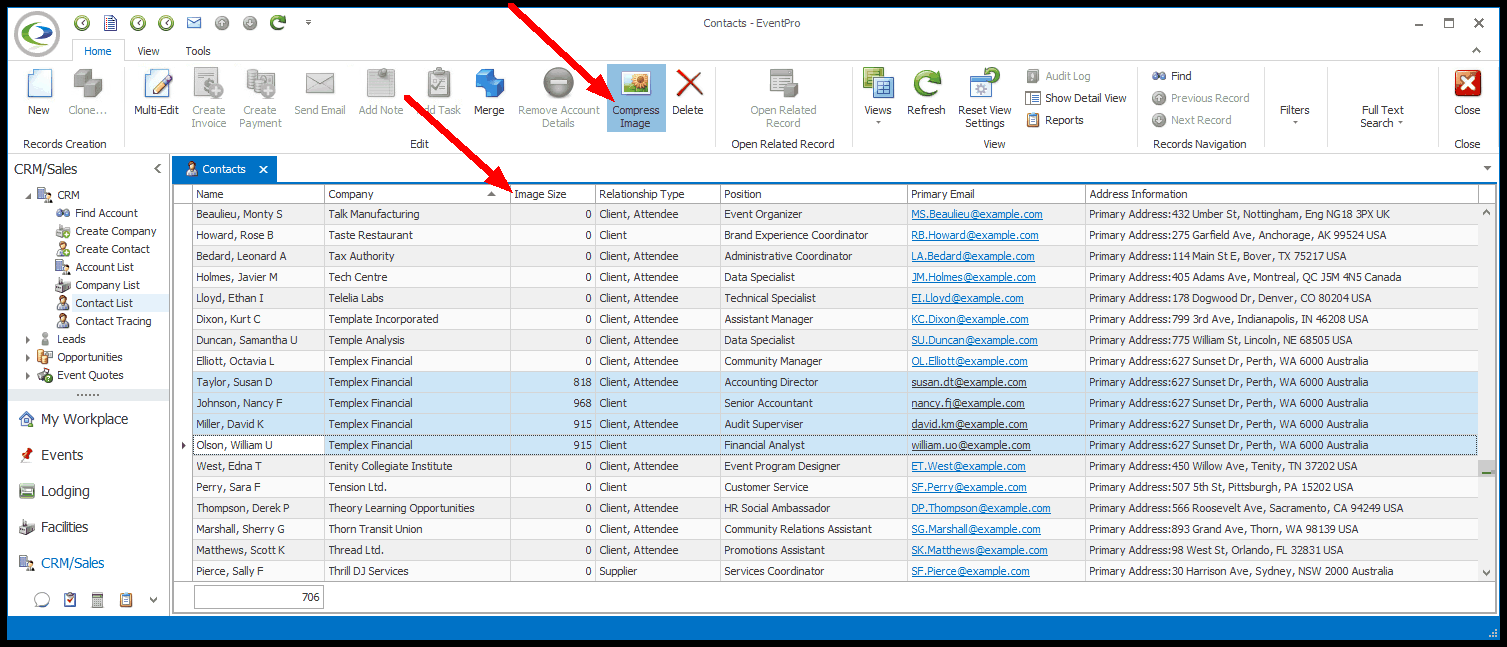Click the Clone ribbon button
The height and width of the screenshot is (647, 1507).
click(x=87, y=93)
